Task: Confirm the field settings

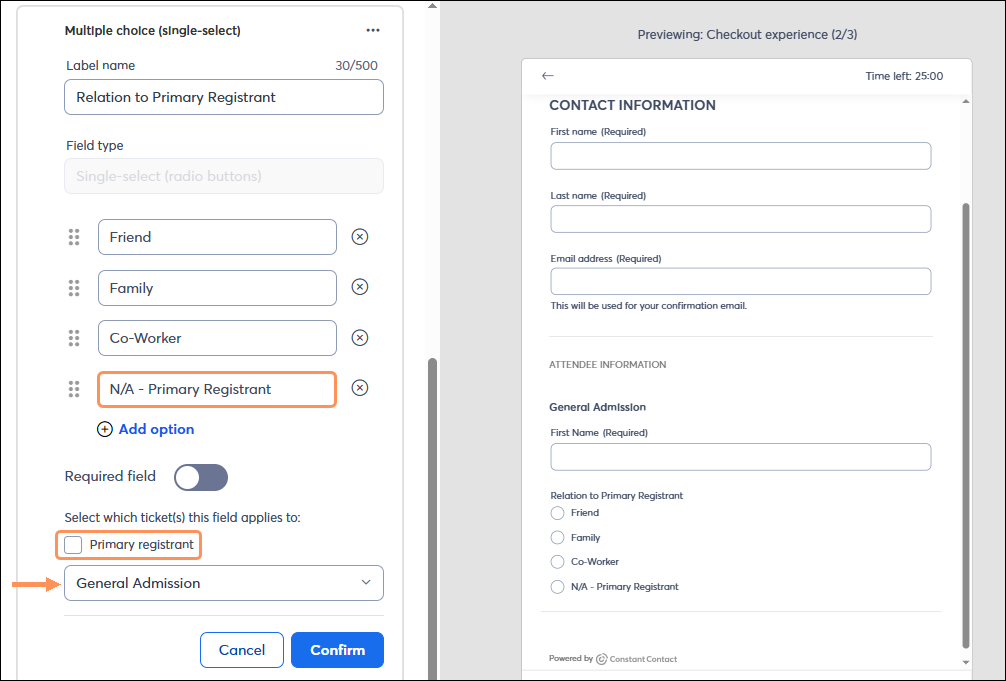Action: click(x=337, y=650)
